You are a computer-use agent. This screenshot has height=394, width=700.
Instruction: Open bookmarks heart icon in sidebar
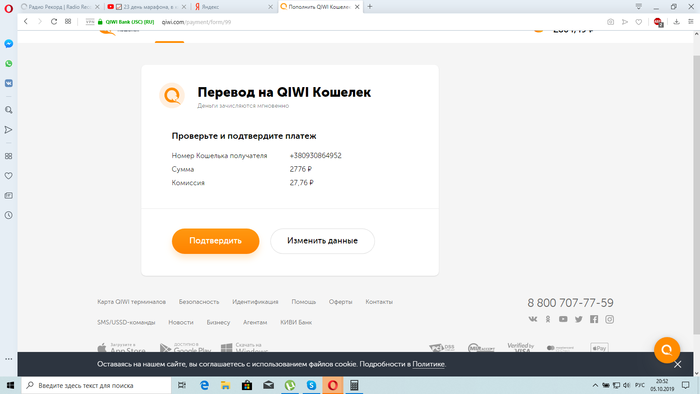8,176
